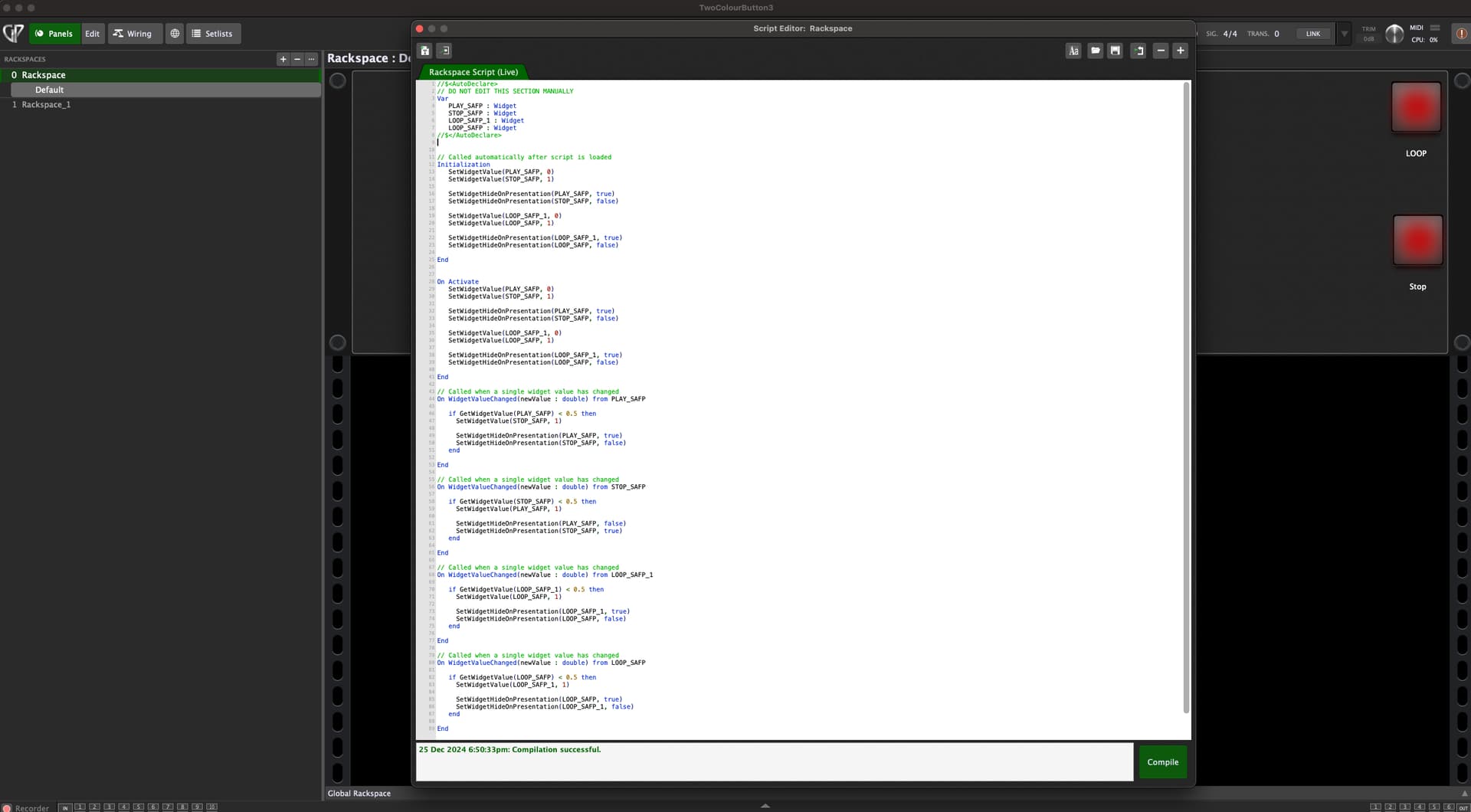Click the font settings Aa icon
The image size is (1471, 812).
(x=1073, y=51)
